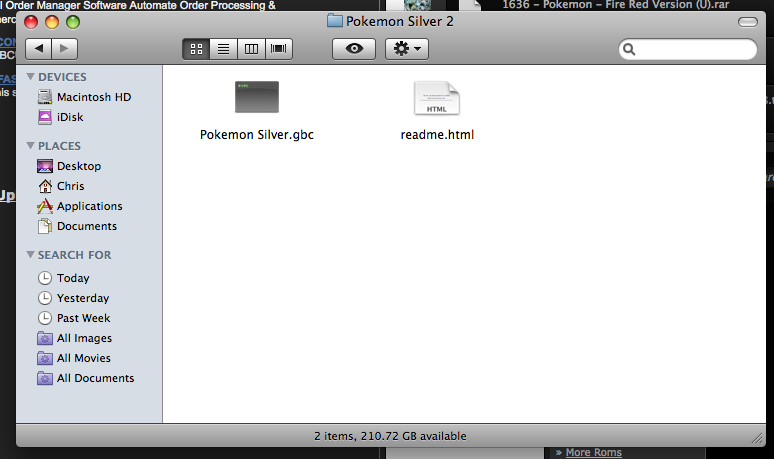The height and width of the screenshot is (459, 774).
Task: Collapse the SEARCH FOR section
Action: [31, 255]
